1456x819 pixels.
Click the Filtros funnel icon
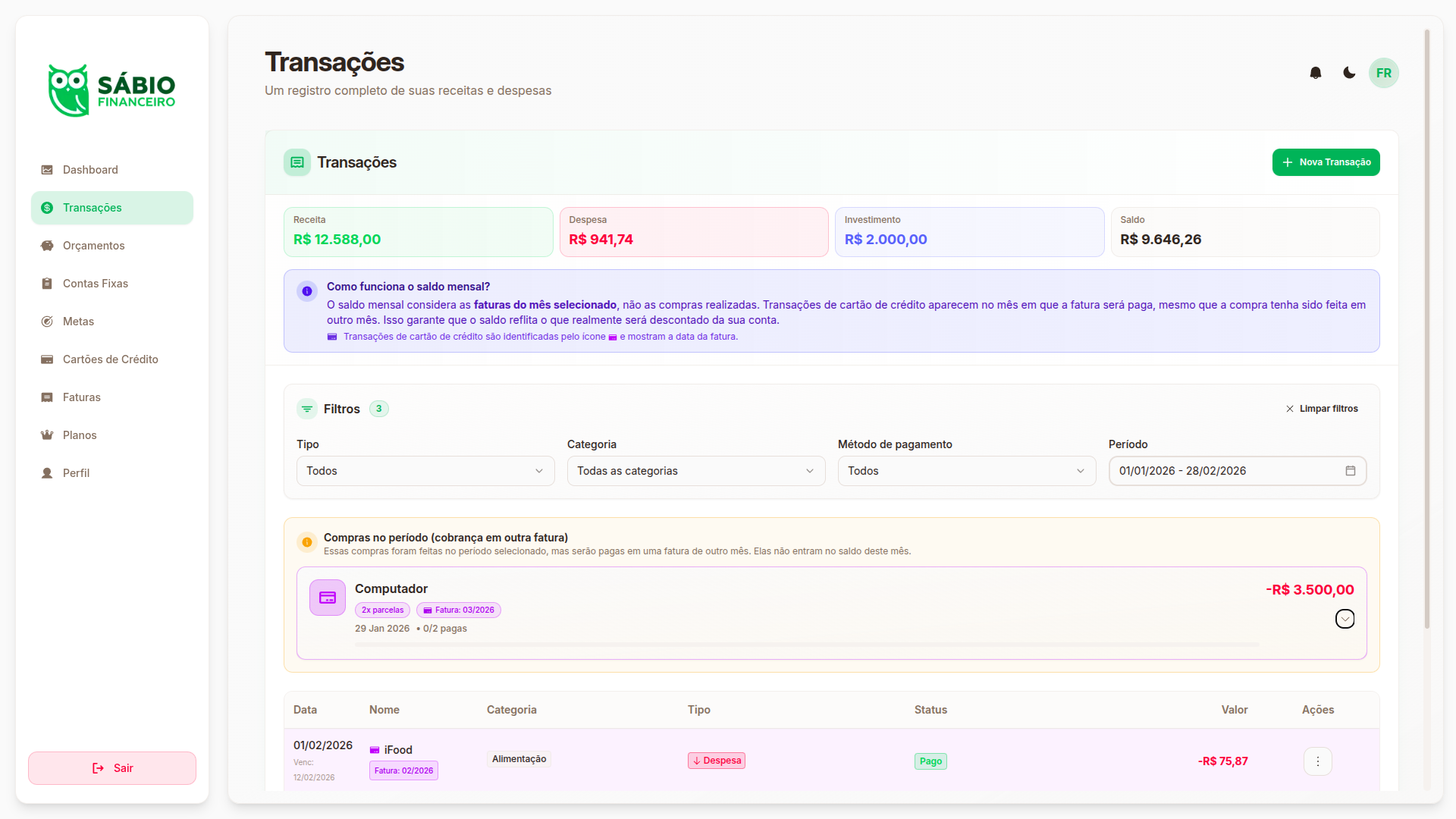307,409
